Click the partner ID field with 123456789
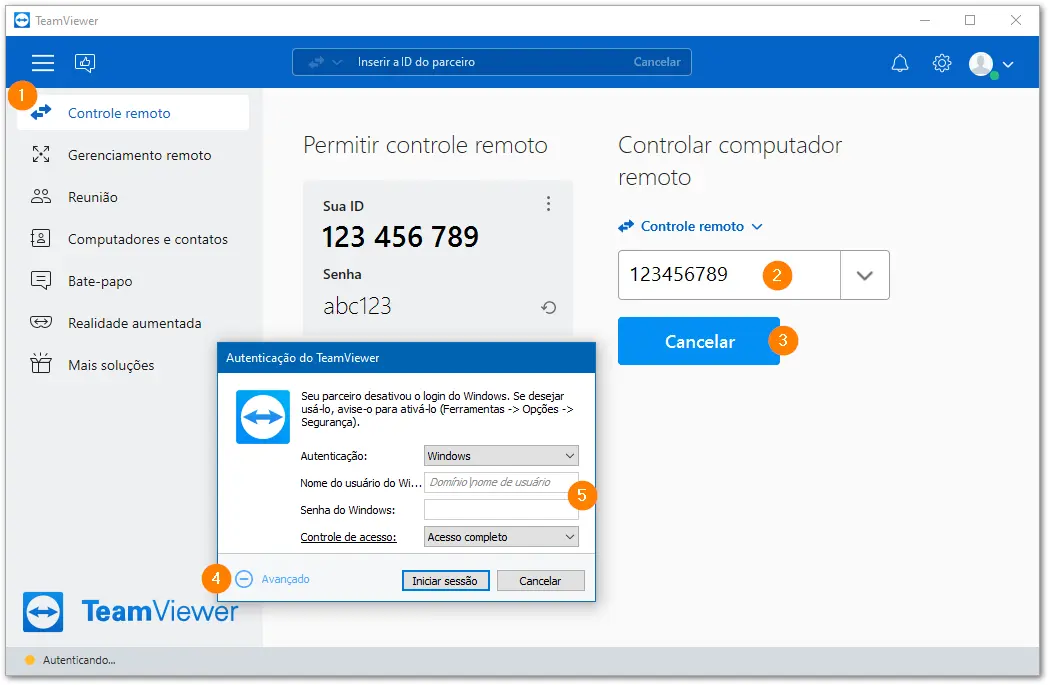The width and height of the screenshot is (1049, 685). 729,275
